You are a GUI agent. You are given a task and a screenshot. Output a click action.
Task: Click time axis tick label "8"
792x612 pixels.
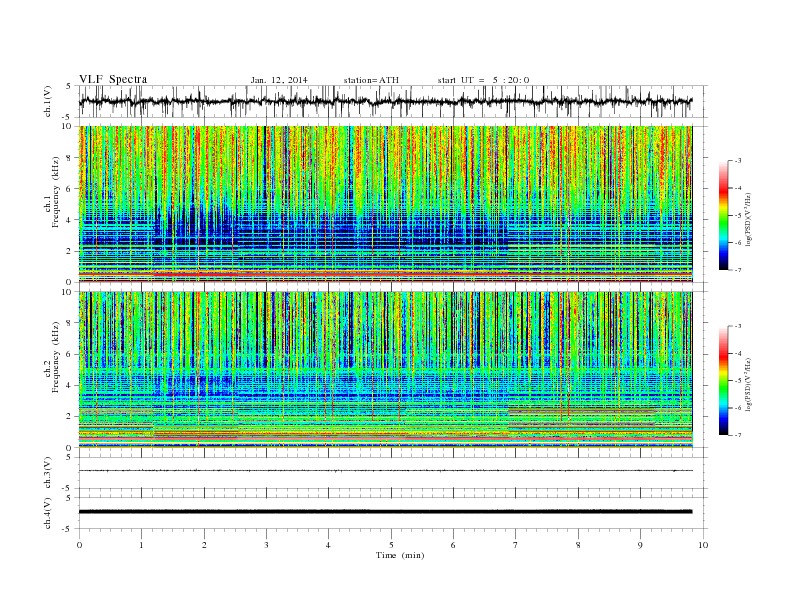pyautogui.click(x=578, y=545)
